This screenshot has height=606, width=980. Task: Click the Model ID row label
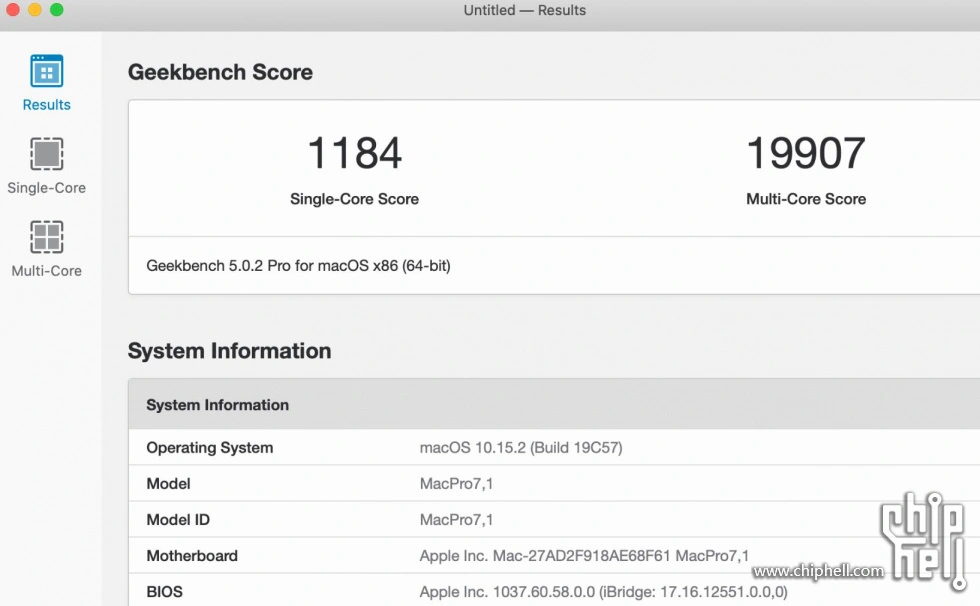pyautogui.click(x=178, y=520)
